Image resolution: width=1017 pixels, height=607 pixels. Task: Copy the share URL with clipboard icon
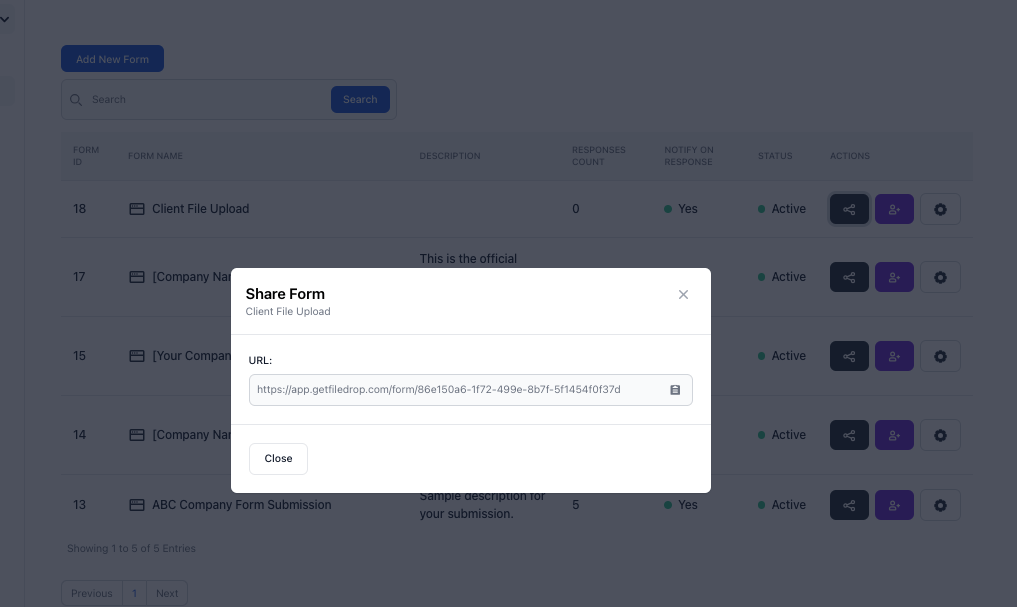675,390
